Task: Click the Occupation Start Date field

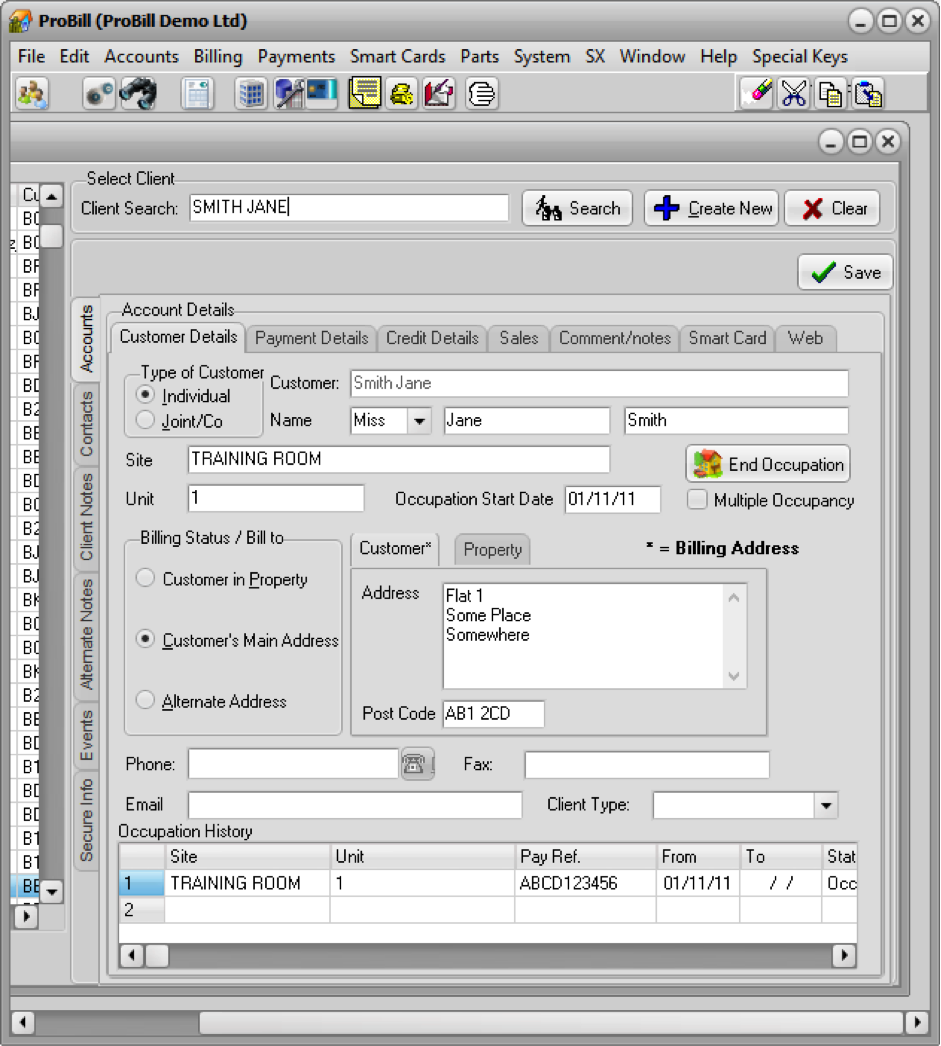Action: click(x=613, y=499)
